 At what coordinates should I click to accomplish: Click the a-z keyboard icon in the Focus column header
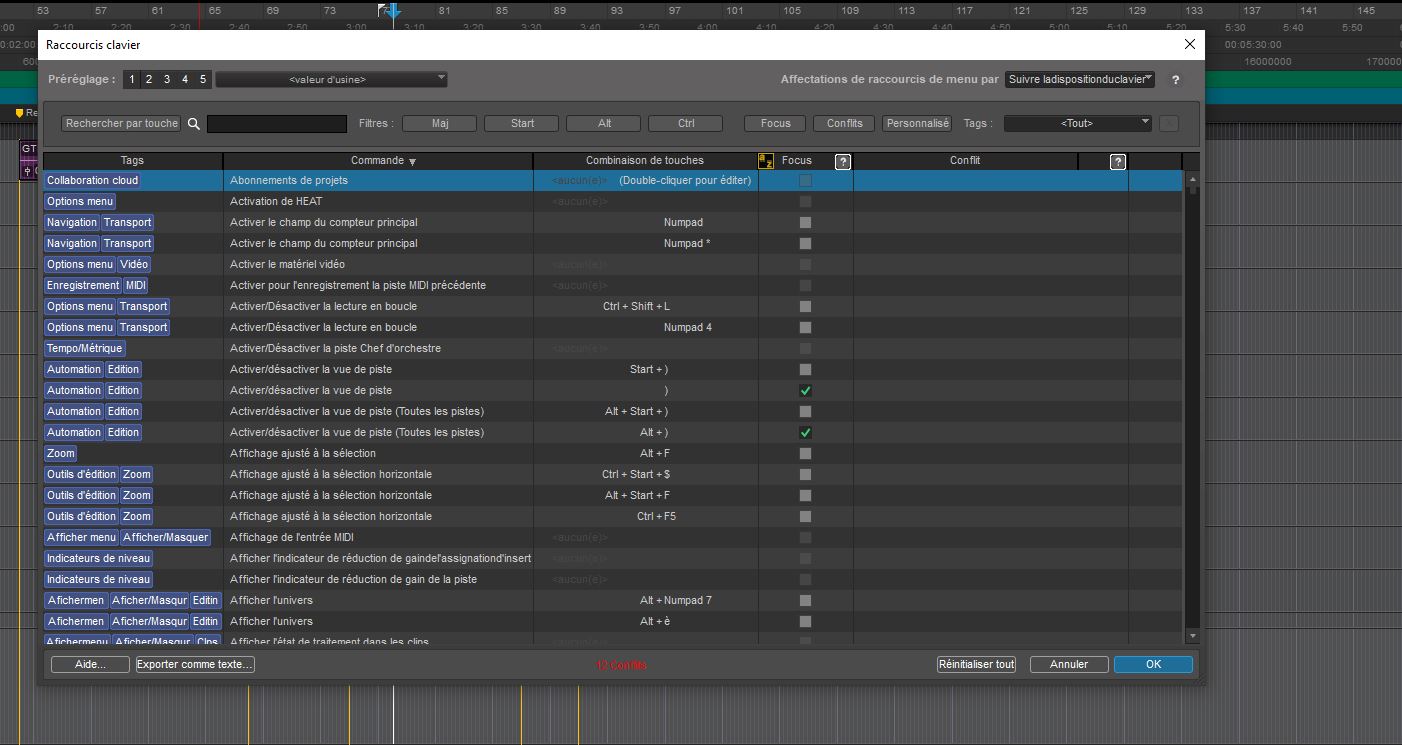point(765,160)
